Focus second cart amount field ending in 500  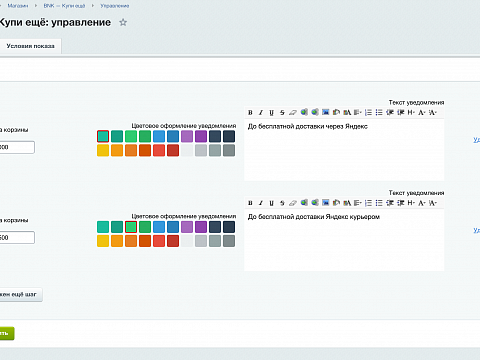[17, 238]
